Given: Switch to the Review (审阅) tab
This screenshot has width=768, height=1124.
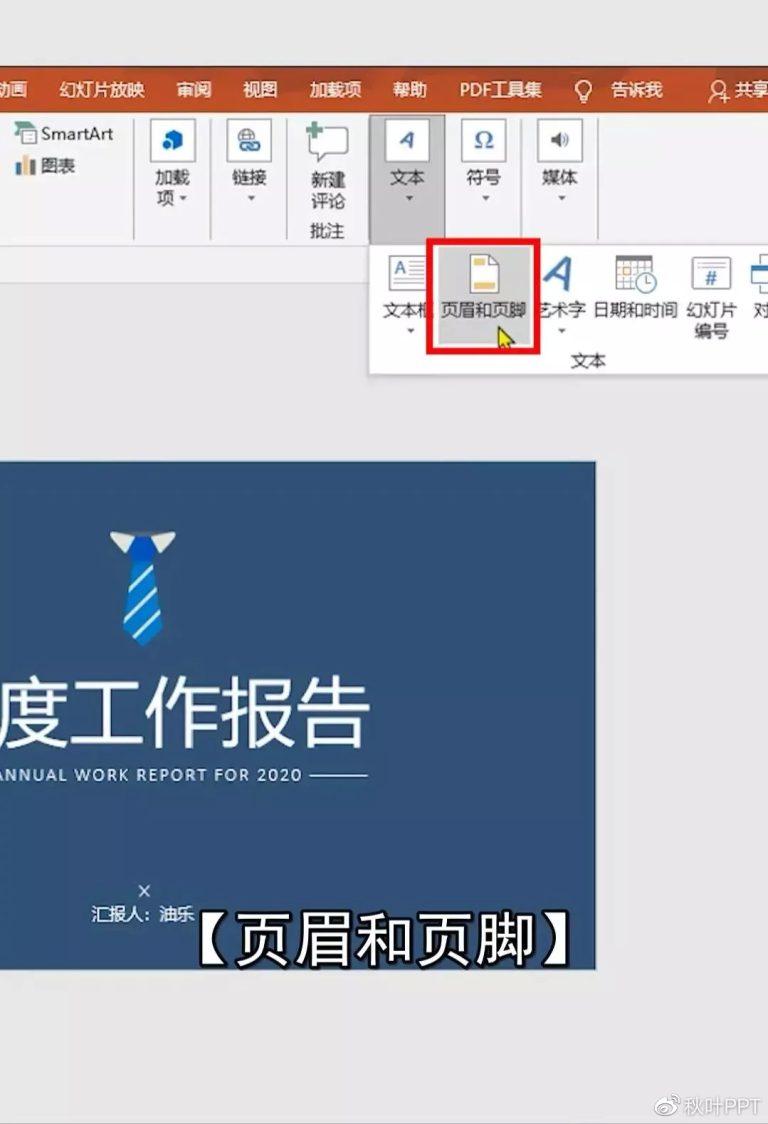Looking at the screenshot, I should (194, 90).
